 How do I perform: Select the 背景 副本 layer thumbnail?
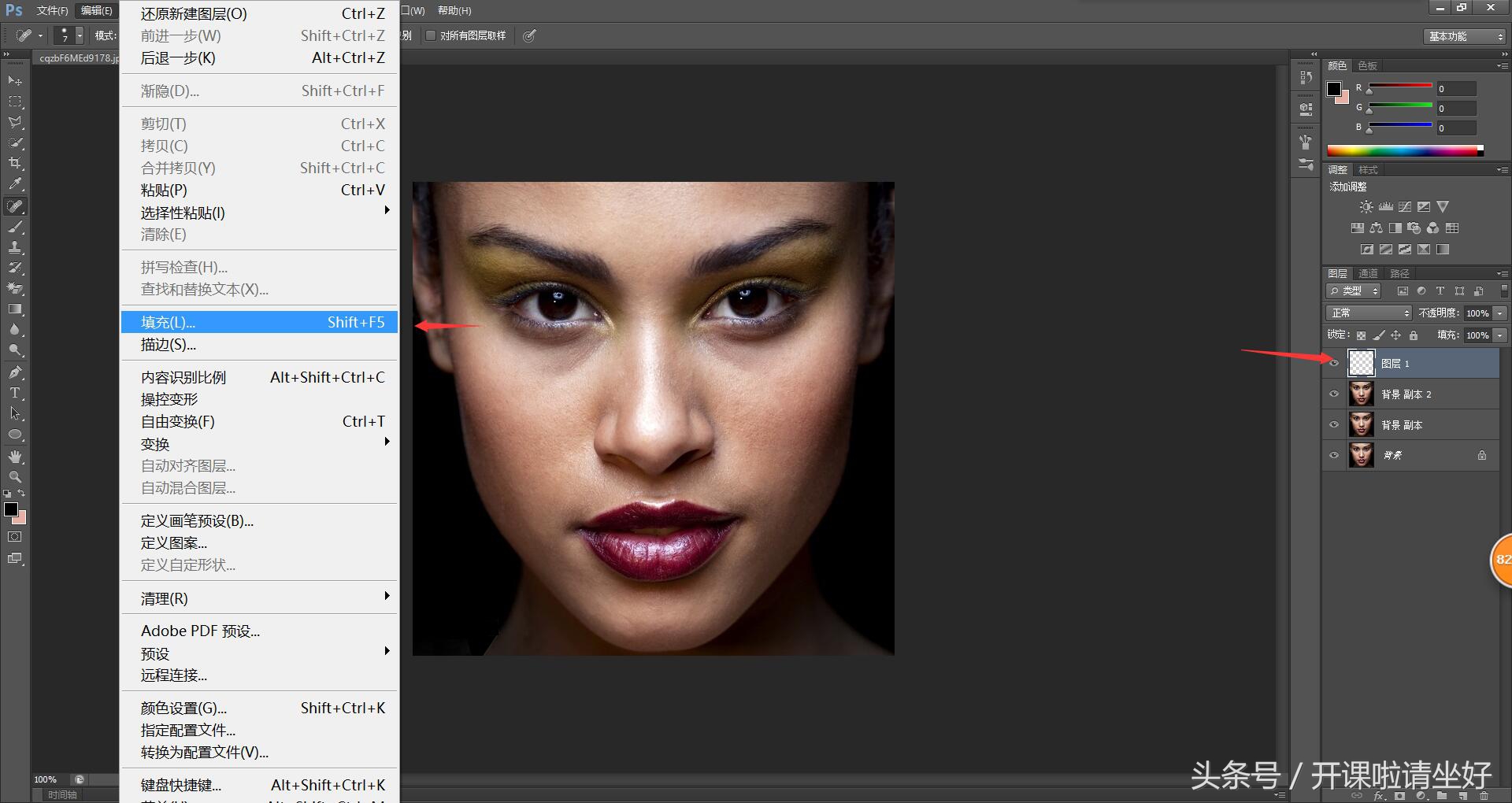(x=1361, y=424)
